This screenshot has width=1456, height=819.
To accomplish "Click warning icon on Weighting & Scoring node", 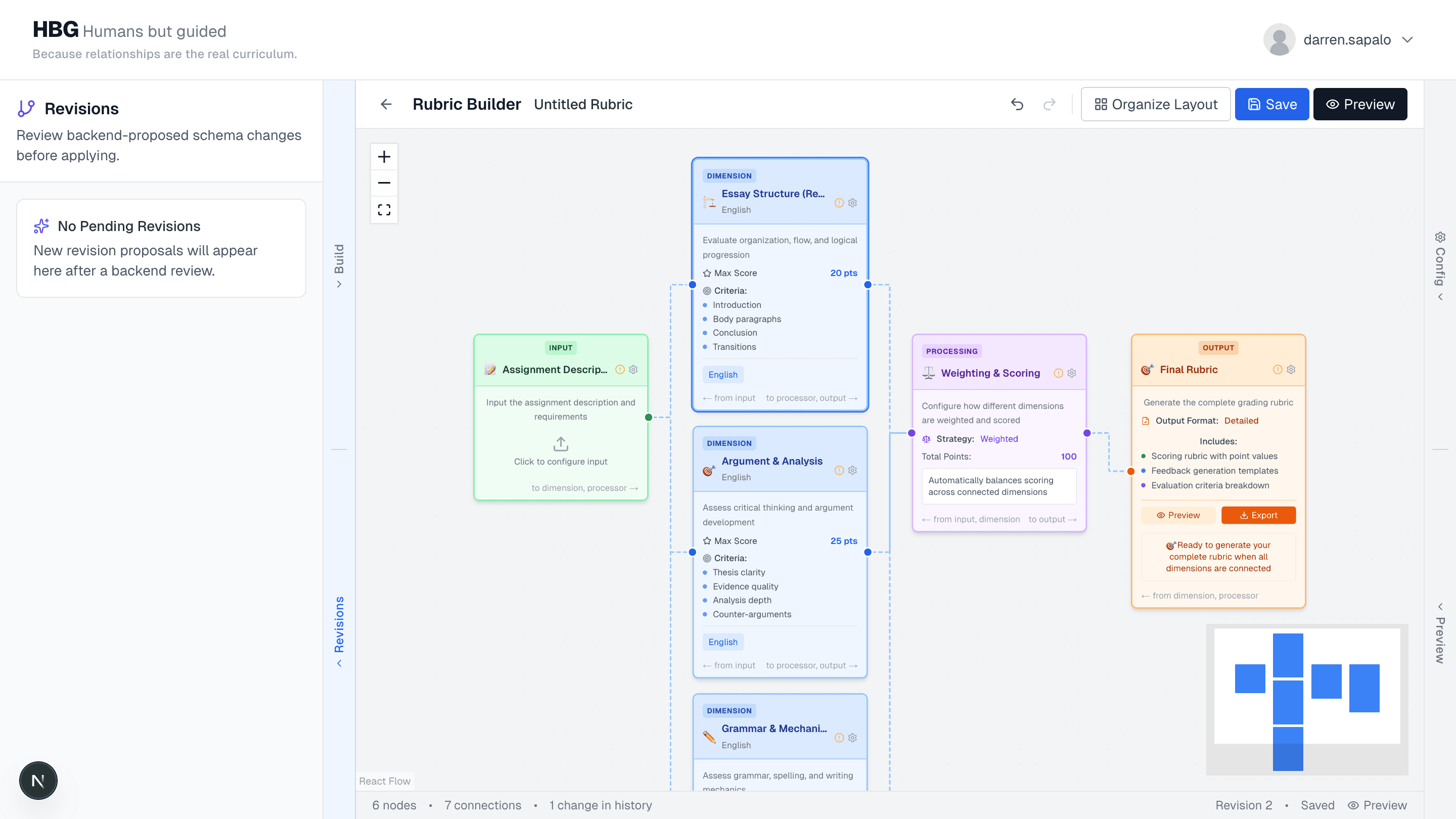I will click(1058, 373).
